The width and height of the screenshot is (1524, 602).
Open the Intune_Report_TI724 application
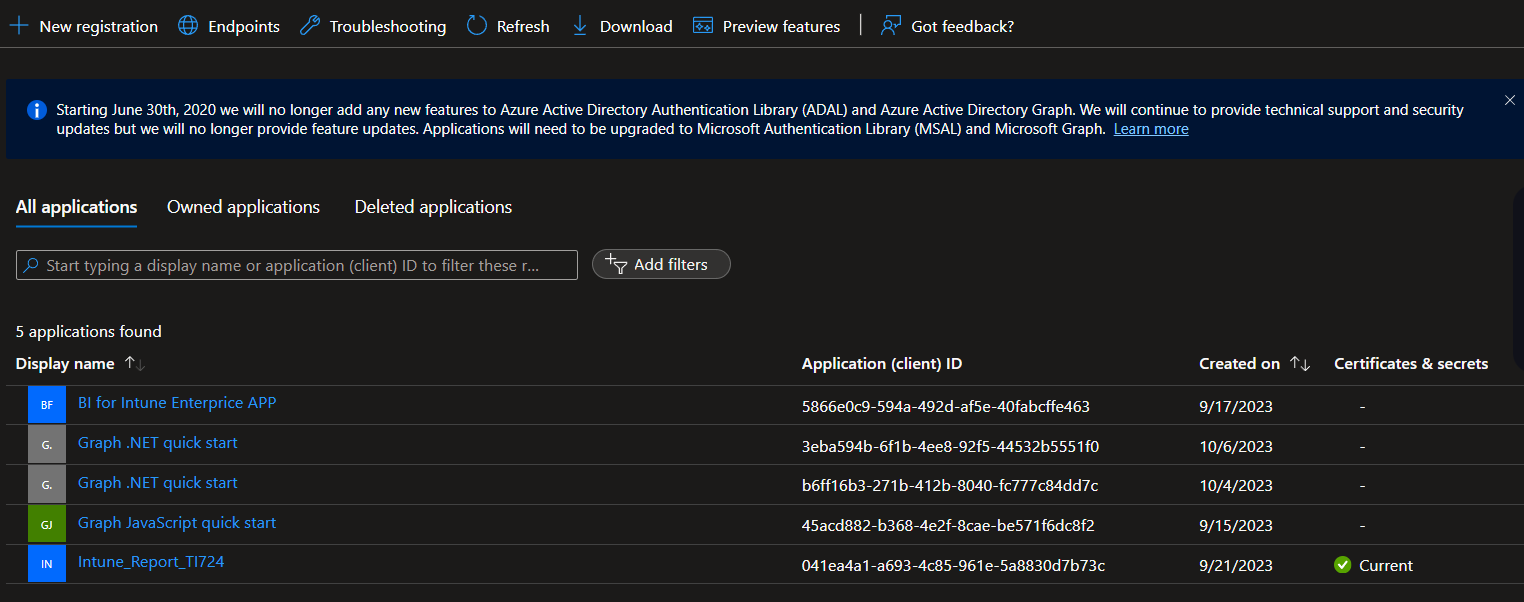tap(151, 561)
